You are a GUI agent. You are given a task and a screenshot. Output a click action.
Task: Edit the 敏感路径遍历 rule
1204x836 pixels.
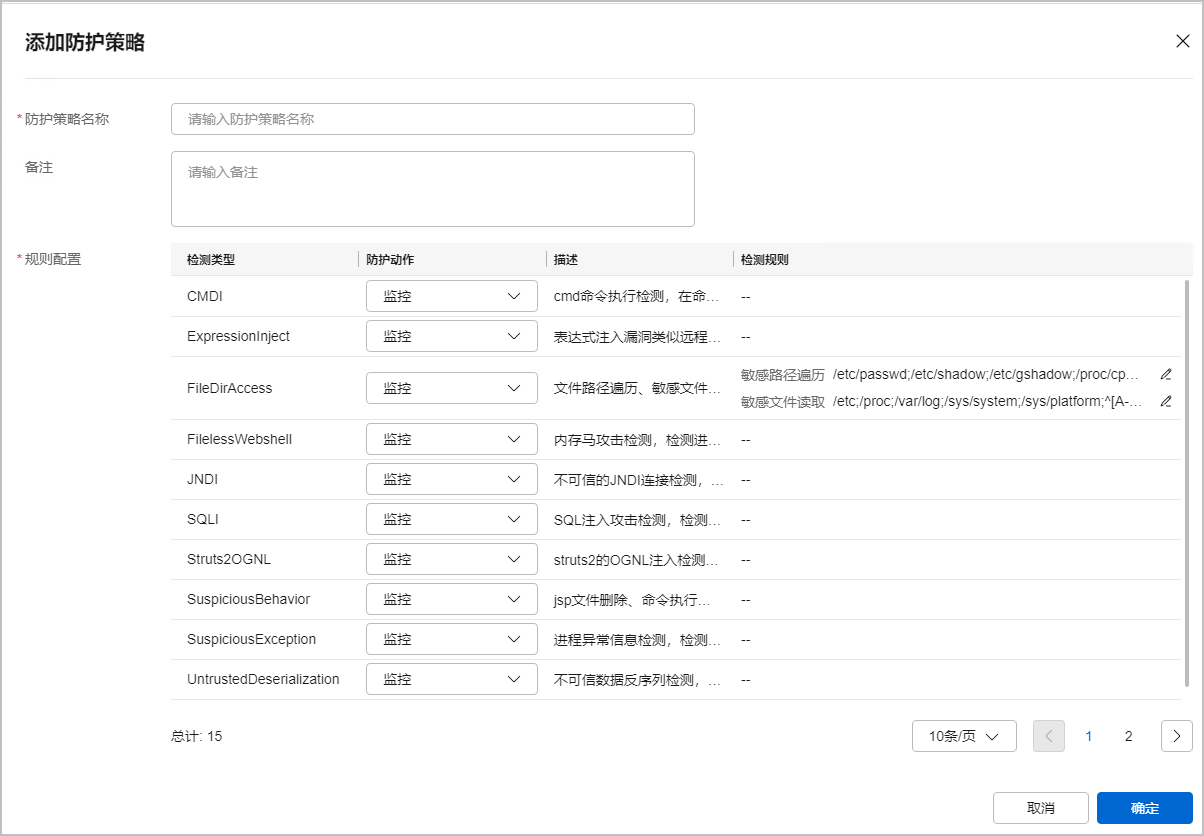tap(1165, 375)
